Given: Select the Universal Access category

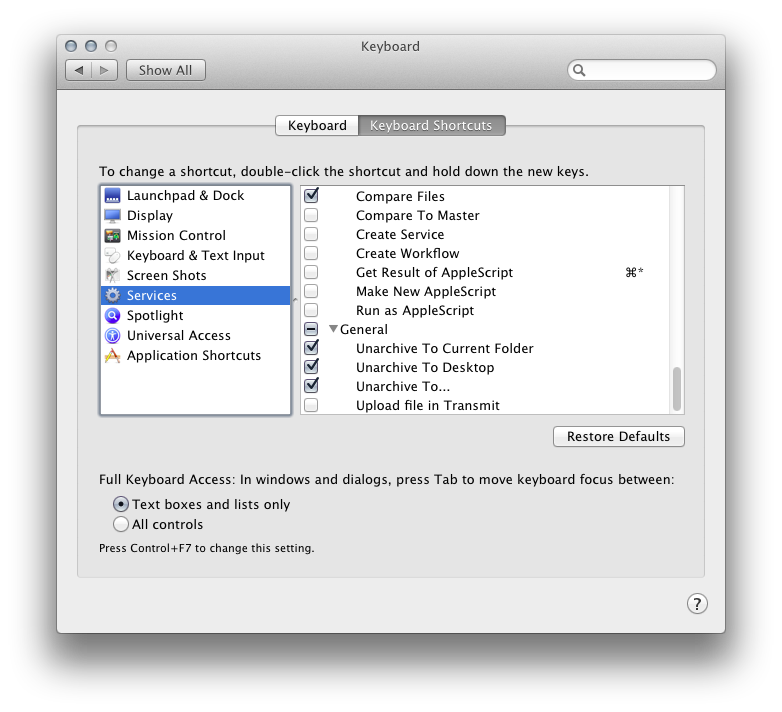Looking at the screenshot, I should coord(196,336).
